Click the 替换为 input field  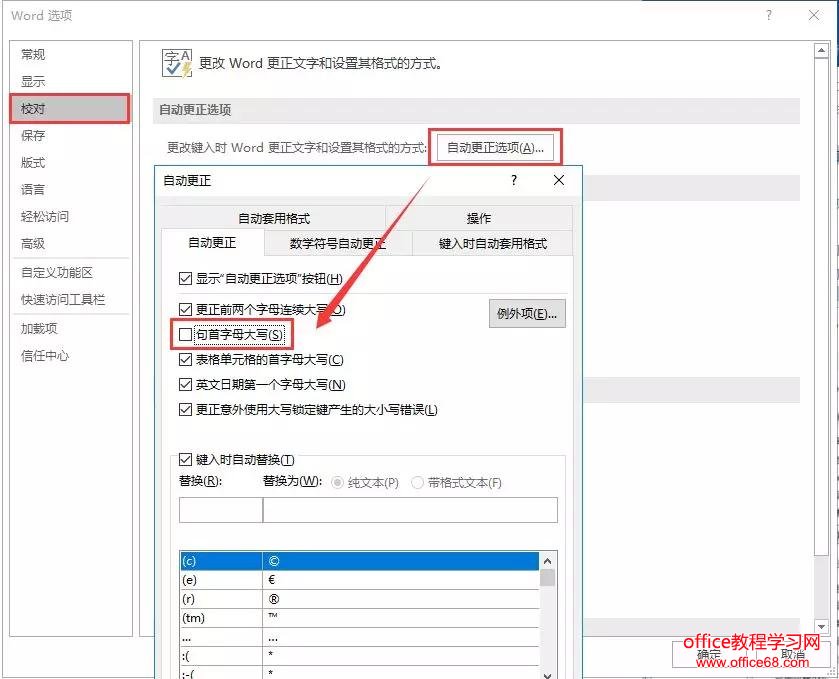click(x=410, y=510)
